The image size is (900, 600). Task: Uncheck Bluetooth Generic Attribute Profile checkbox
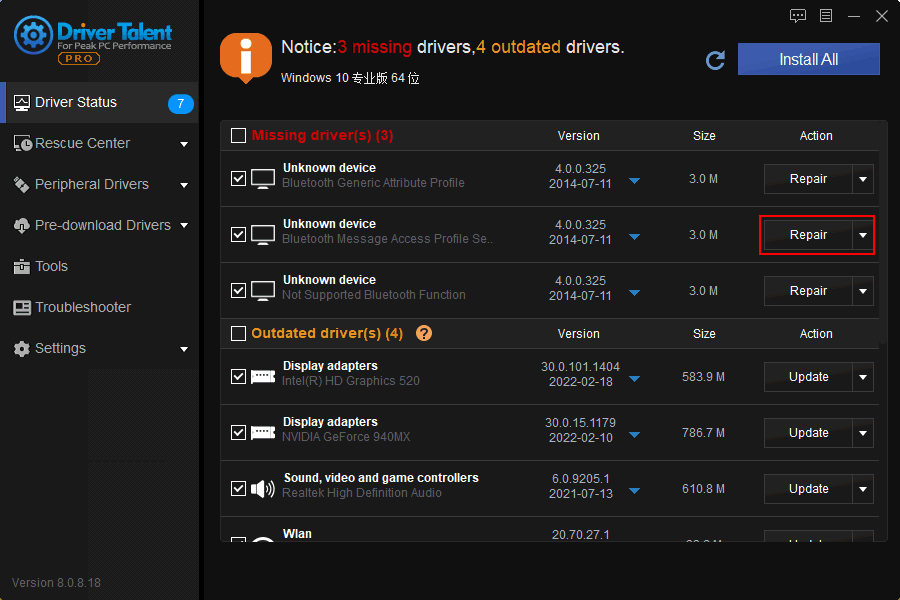[x=238, y=179]
